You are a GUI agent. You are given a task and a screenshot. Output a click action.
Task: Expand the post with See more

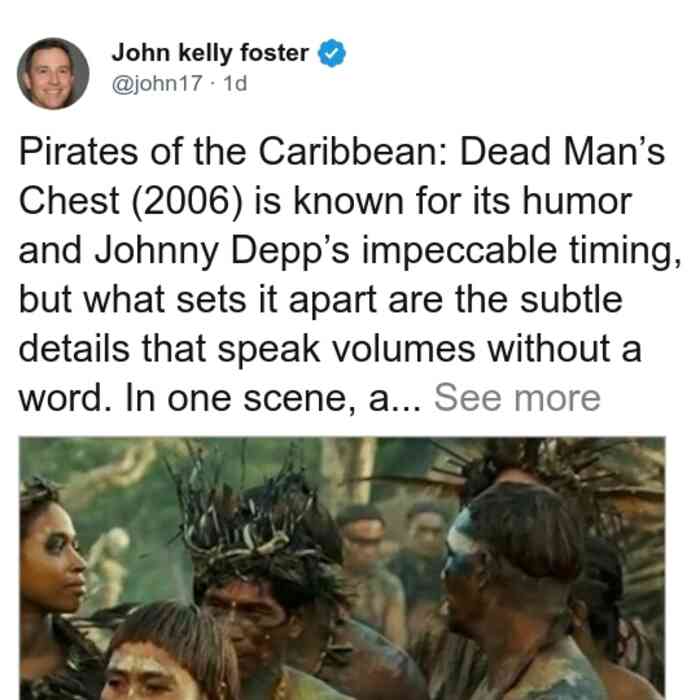coord(517,397)
